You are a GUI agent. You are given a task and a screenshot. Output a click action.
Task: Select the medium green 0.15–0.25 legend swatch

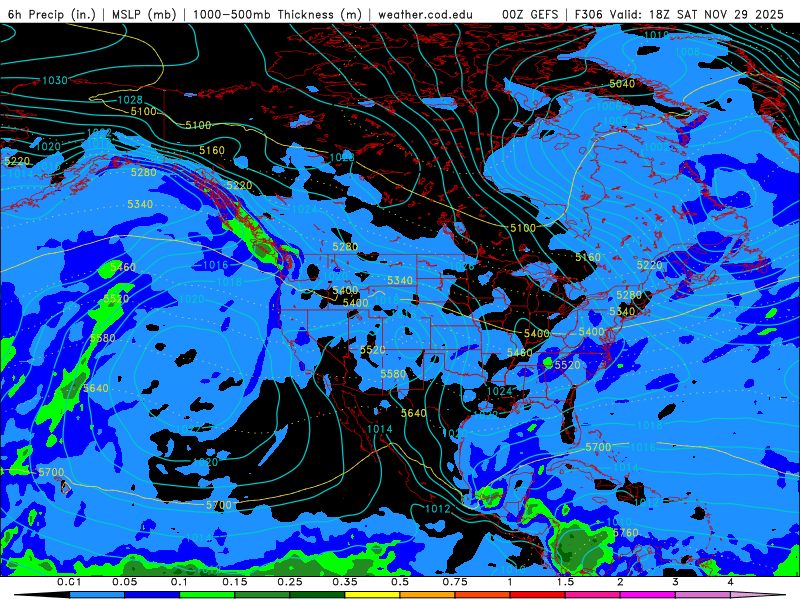pos(262,595)
